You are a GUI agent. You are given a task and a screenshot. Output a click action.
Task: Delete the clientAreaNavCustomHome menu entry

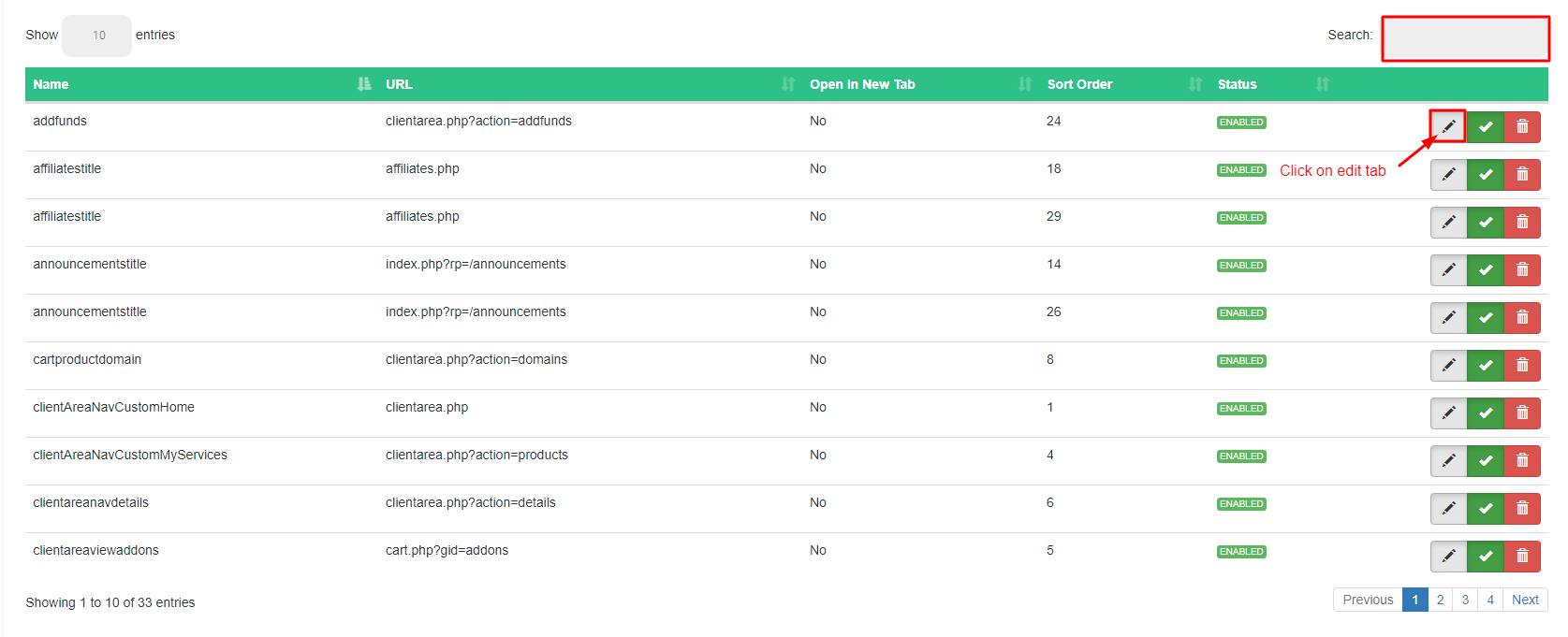(x=1522, y=413)
